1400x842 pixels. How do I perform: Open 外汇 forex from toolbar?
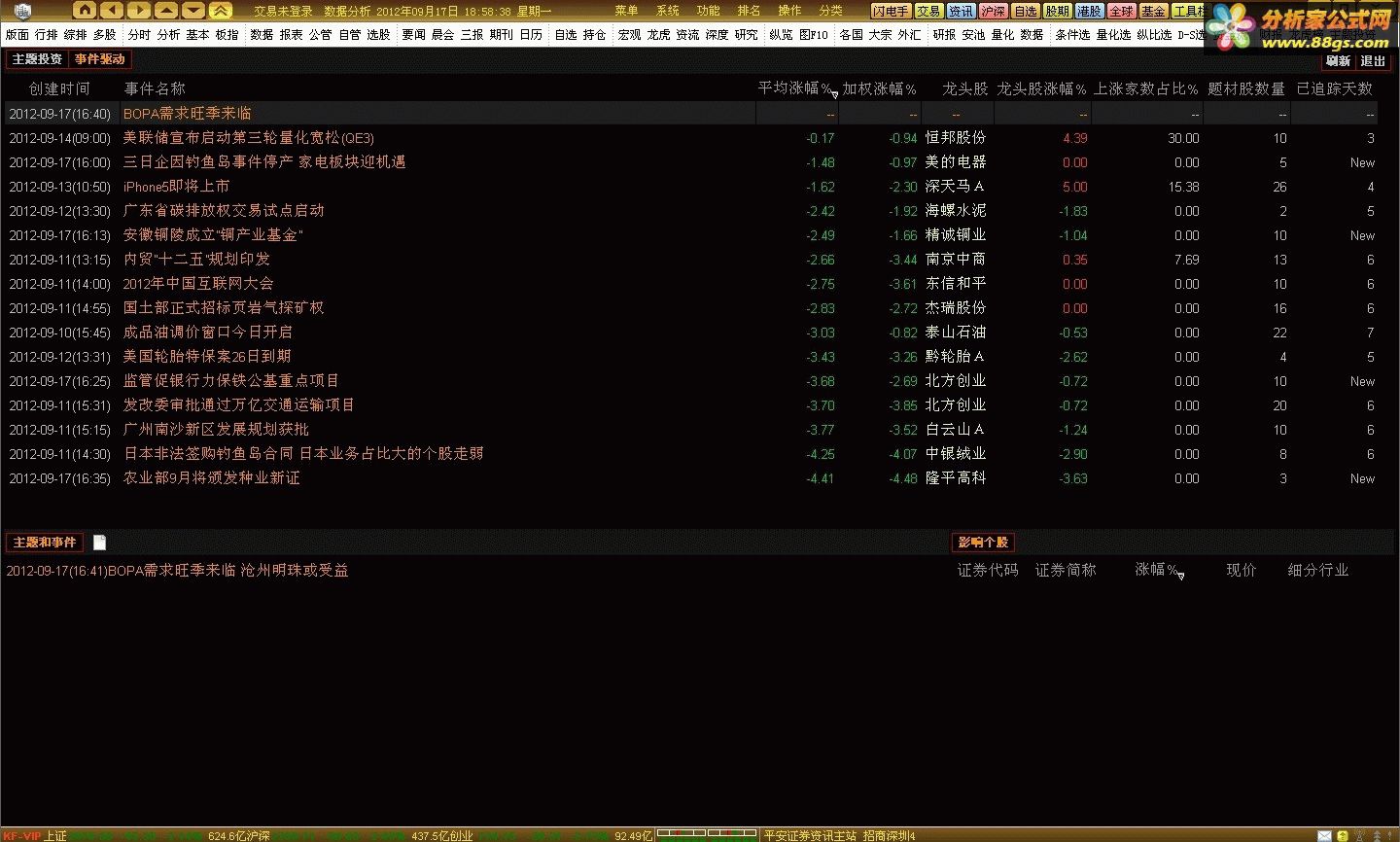(x=909, y=35)
